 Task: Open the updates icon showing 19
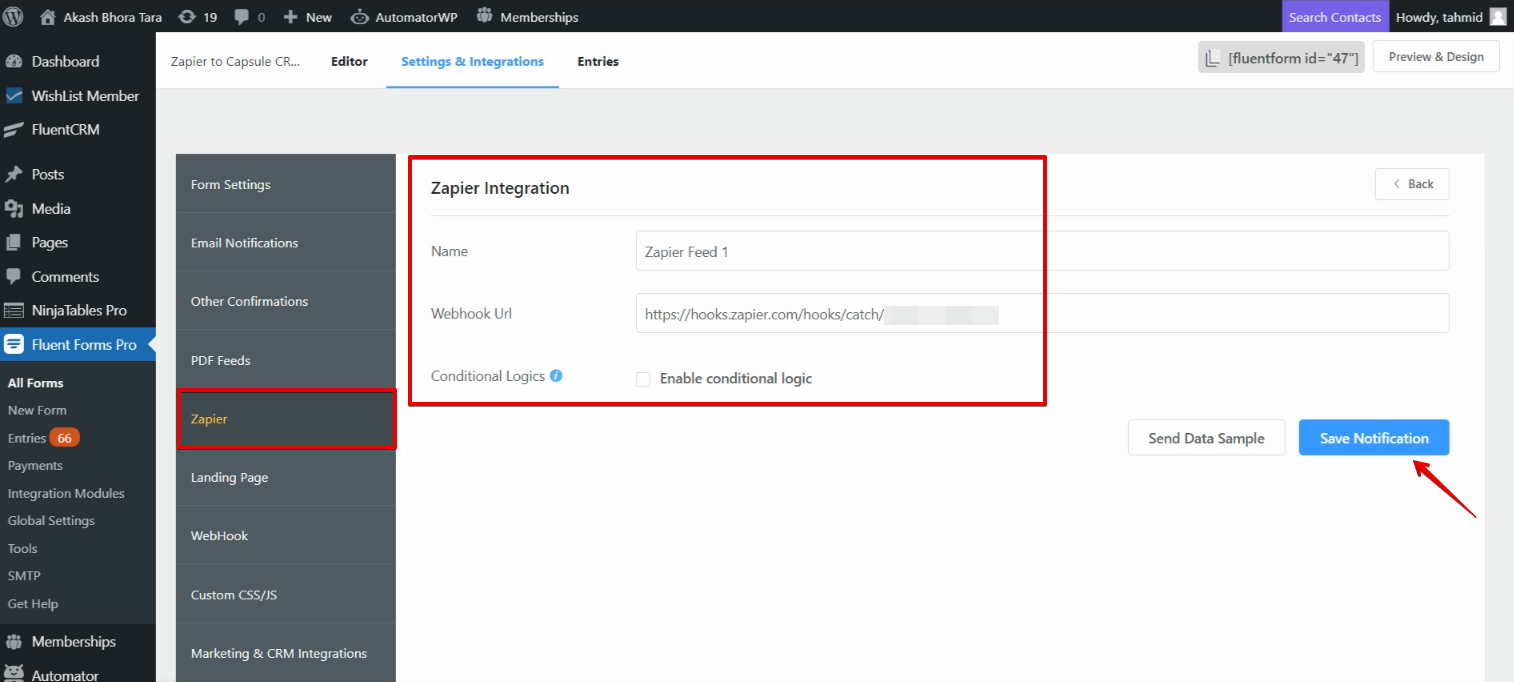197,16
